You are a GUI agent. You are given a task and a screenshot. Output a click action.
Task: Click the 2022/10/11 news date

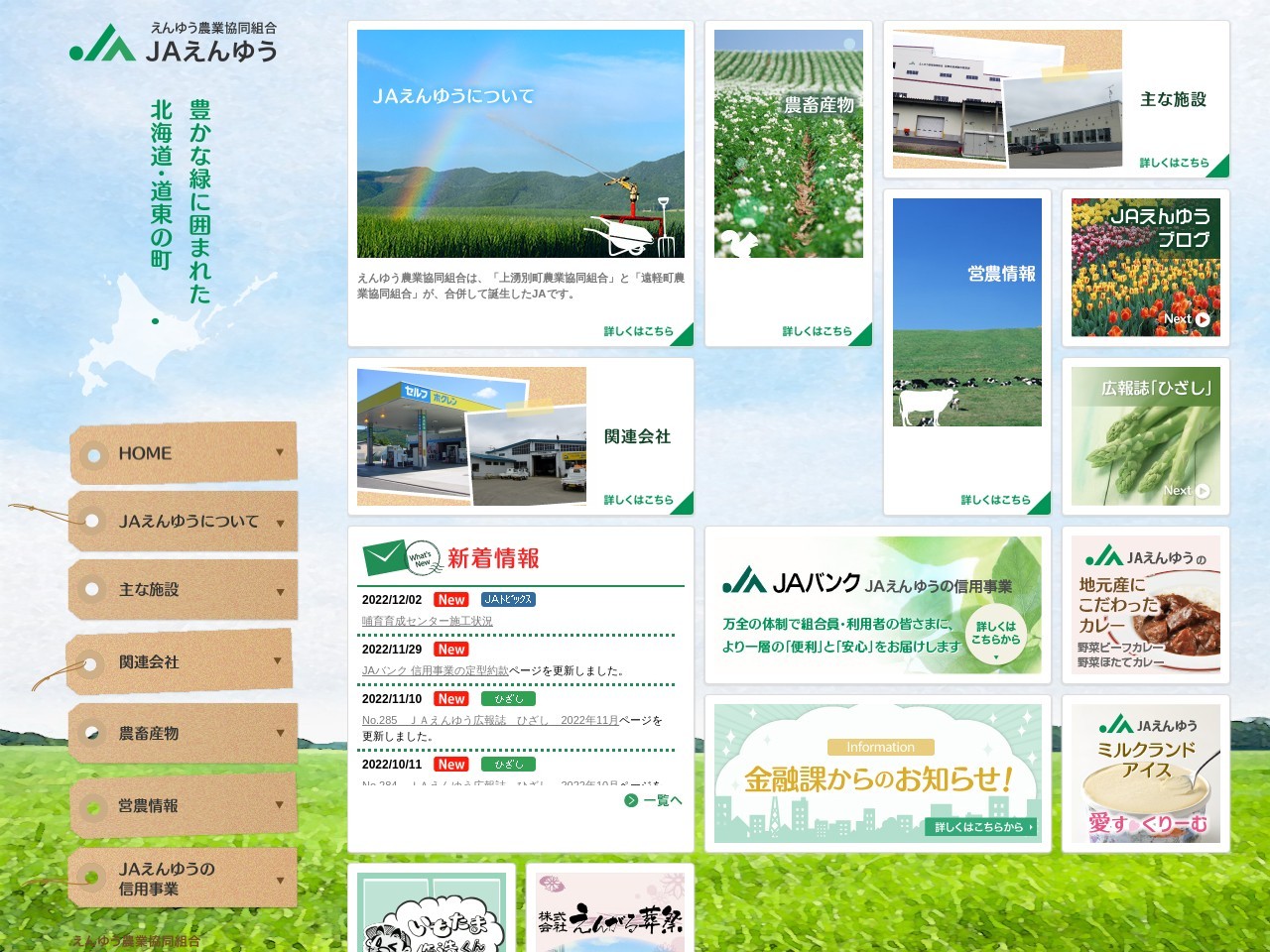click(392, 765)
